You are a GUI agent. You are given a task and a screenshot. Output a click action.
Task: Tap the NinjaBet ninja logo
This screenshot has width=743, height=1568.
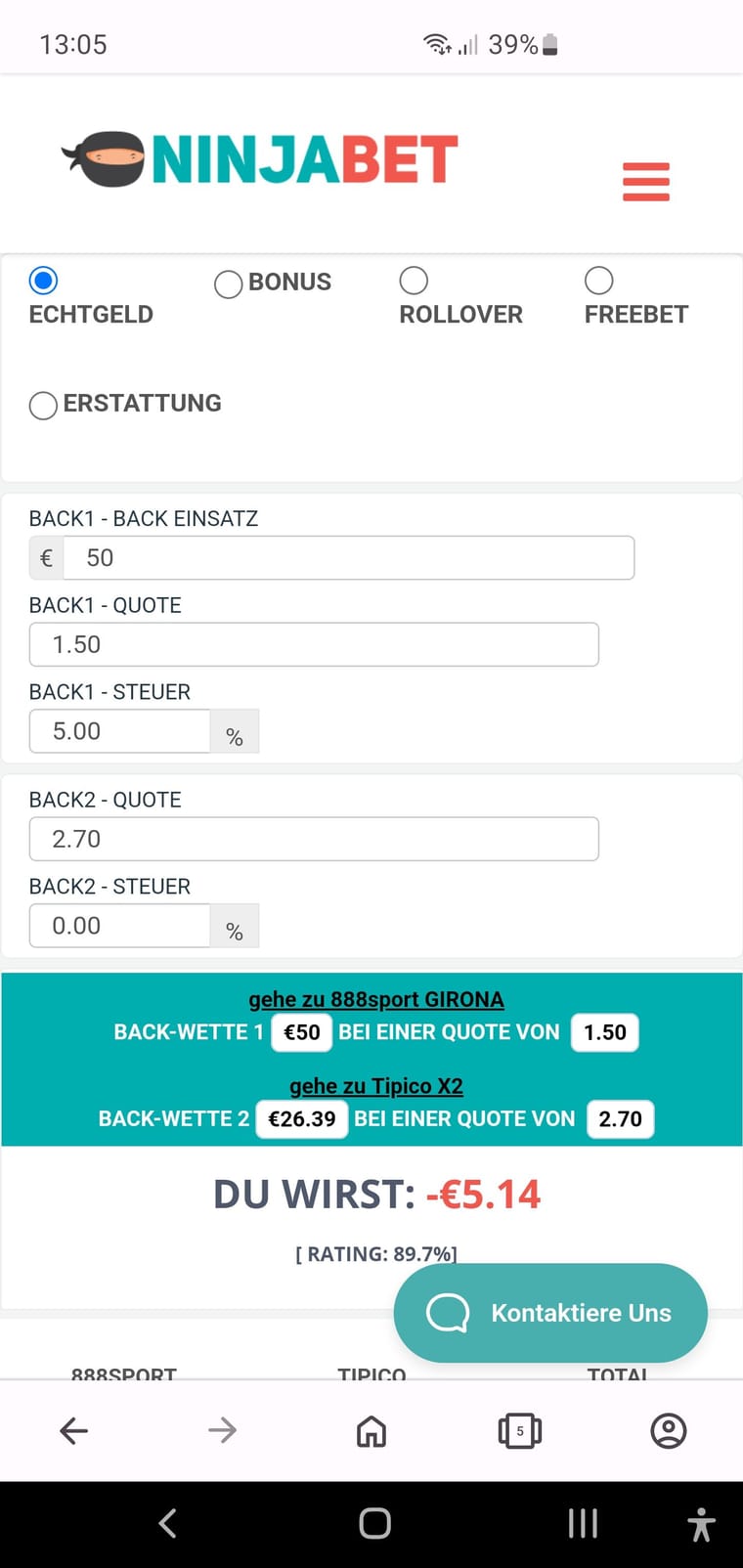pyautogui.click(x=260, y=159)
